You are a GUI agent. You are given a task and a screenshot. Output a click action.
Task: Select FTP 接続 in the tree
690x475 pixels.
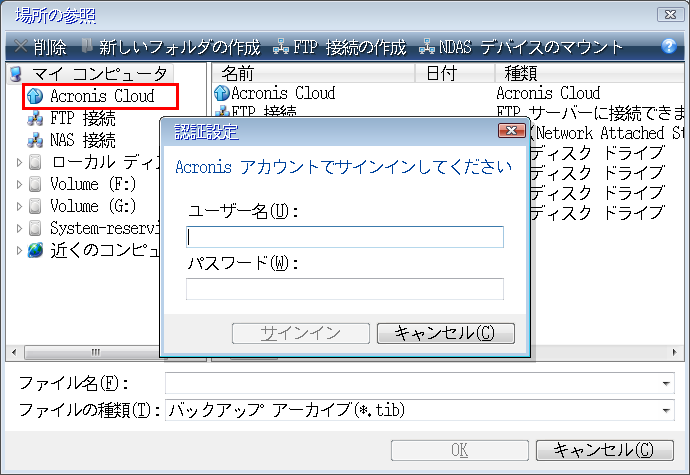(x=83, y=118)
